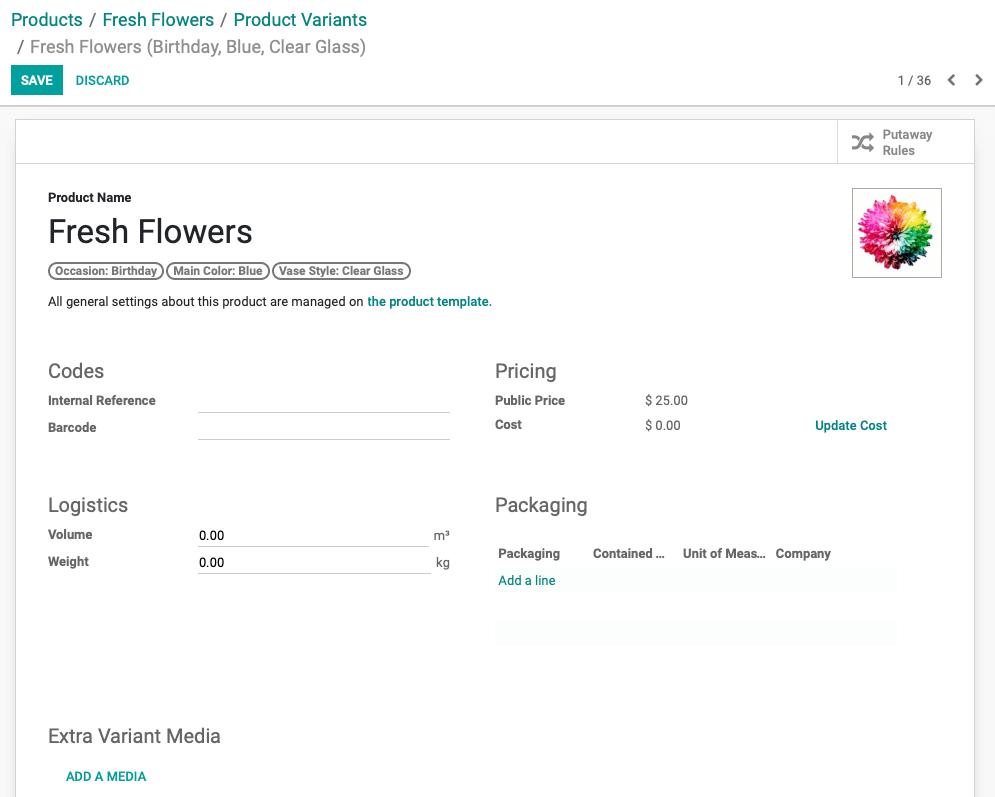
Task: Select the Occasion: Birthday attribute tag
Action: pyautogui.click(x=106, y=271)
